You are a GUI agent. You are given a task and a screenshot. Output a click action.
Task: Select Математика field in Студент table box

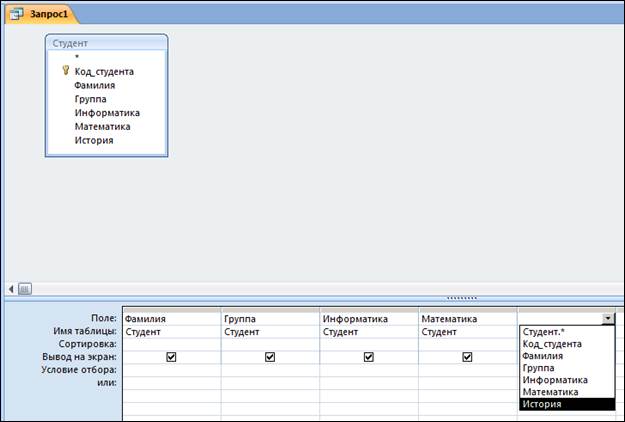102,126
